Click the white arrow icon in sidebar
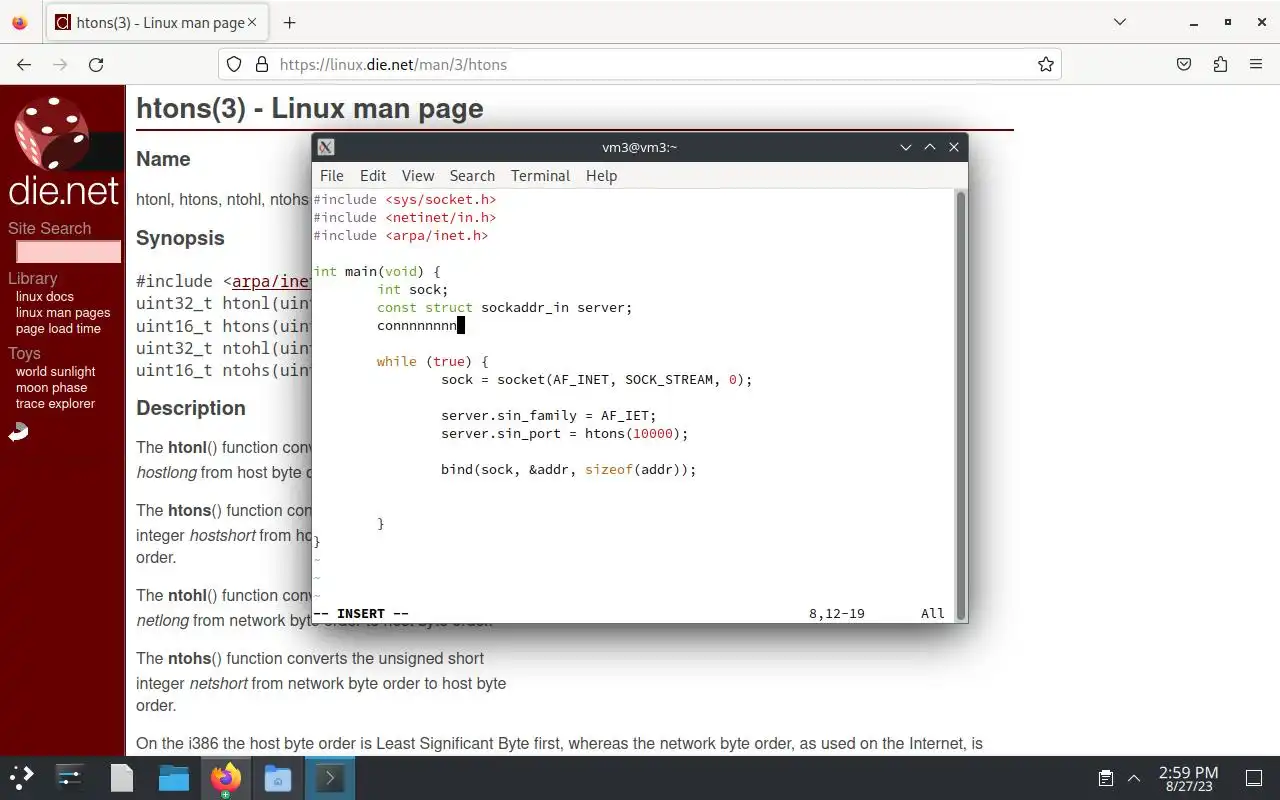 pos(18,432)
